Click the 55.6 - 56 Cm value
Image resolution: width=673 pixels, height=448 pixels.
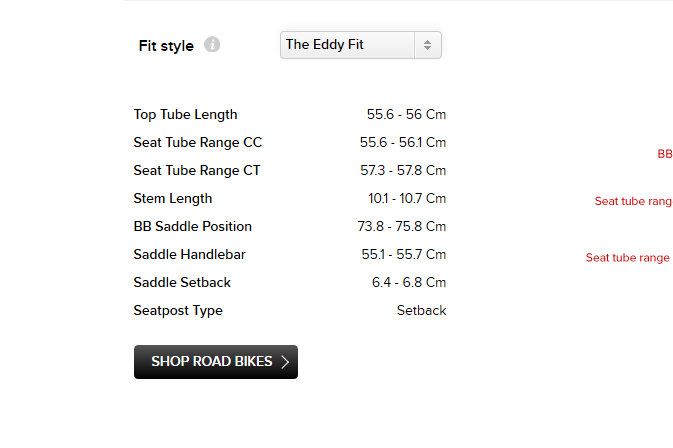(x=406, y=115)
